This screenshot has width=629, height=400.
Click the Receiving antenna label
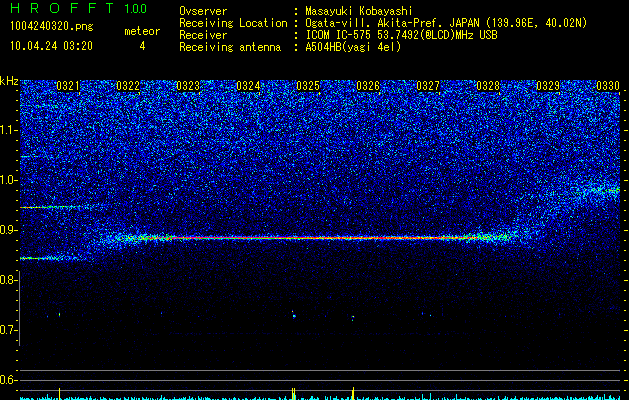tap(230, 47)
